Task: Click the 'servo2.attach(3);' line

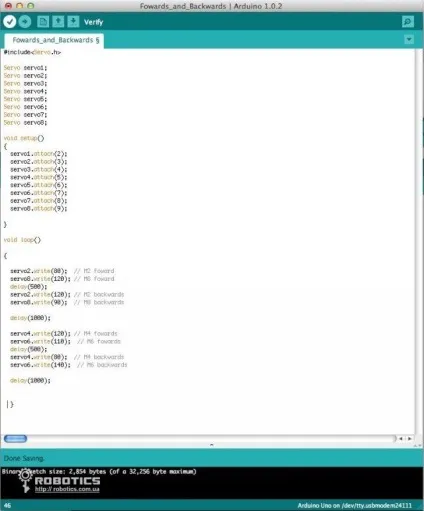Action: pyautogui.click(x=39, y=162)
